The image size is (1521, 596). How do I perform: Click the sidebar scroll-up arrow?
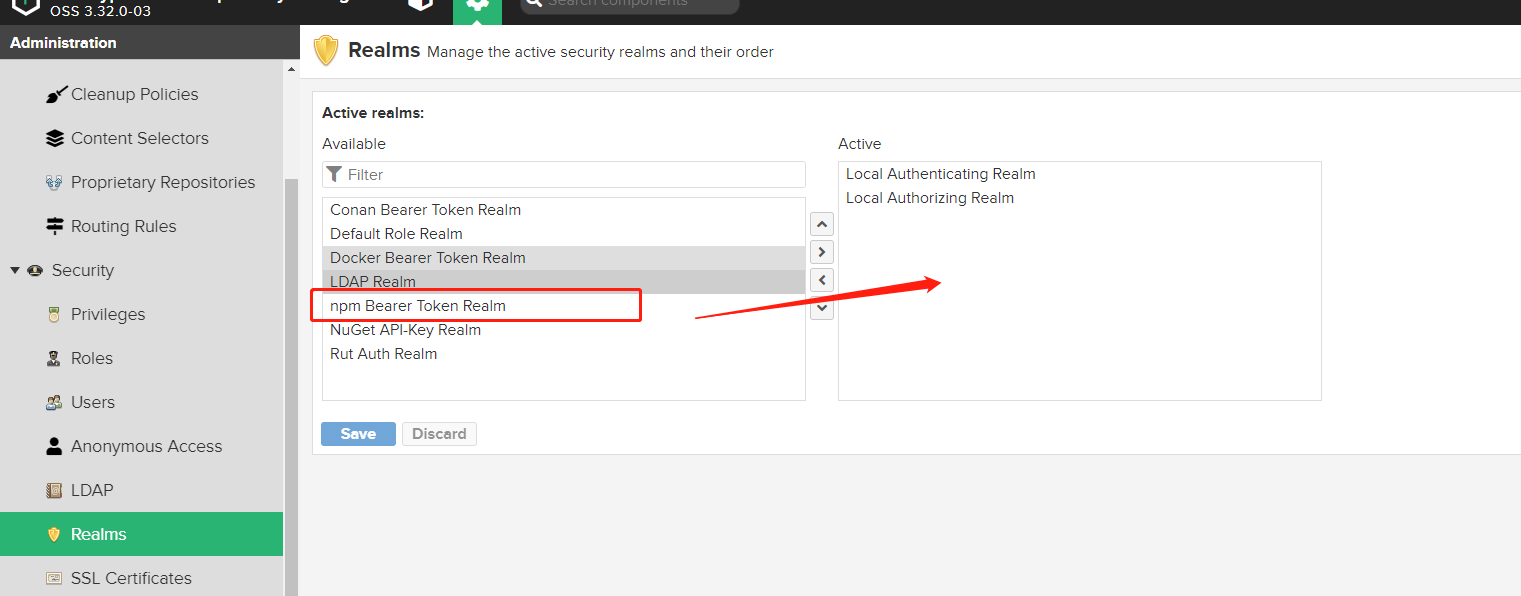pyautogui.click(x=292, y=69)
